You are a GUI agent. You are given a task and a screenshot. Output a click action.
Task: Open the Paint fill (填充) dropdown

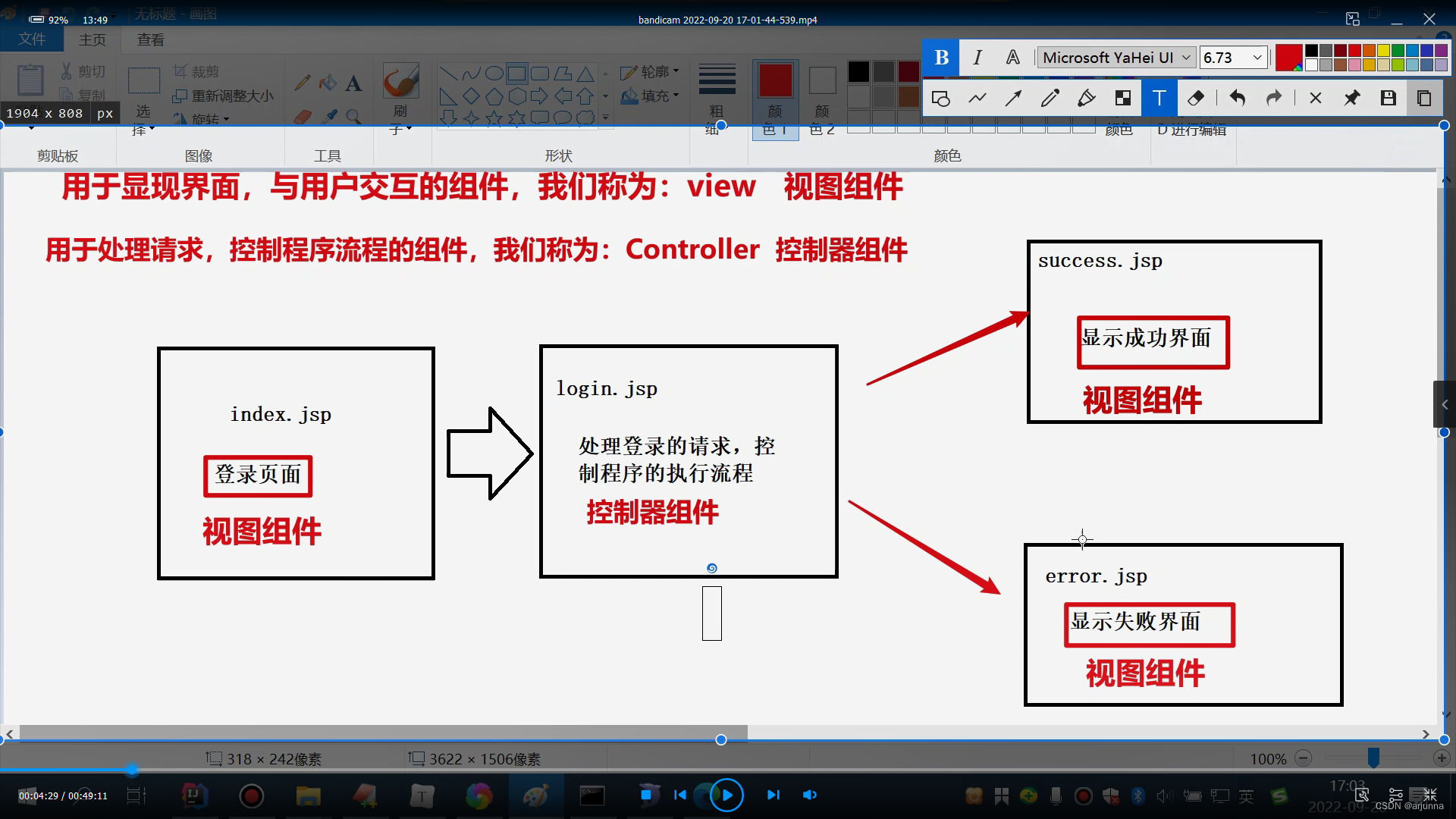650,96
